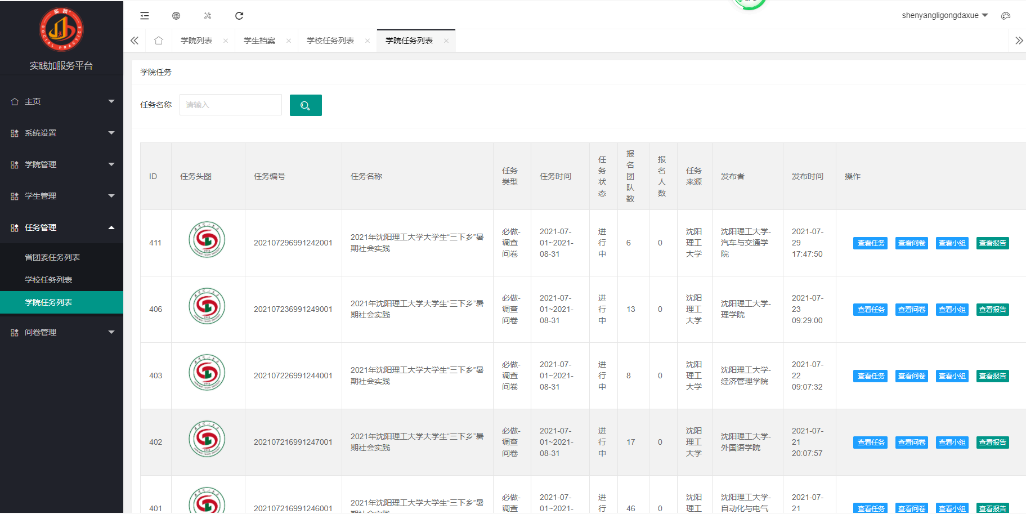The height and width of the screenshot is (514, 1026).
Task: Click the icon beside 学生管理
Action: (x=14, y=196)
